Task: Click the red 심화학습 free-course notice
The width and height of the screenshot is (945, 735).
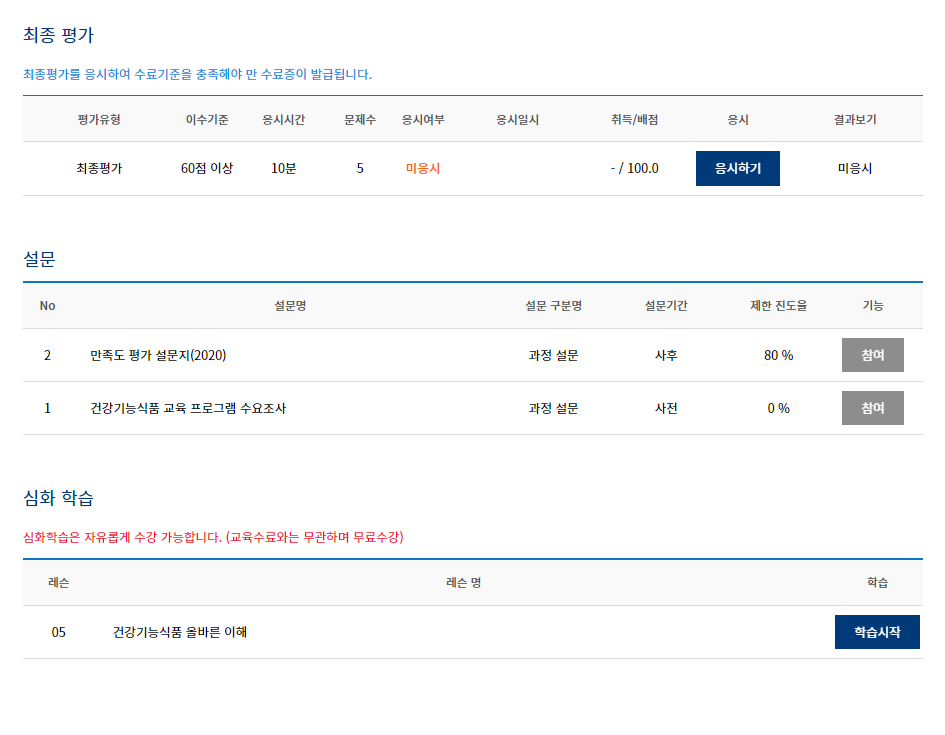Action: 213,537
